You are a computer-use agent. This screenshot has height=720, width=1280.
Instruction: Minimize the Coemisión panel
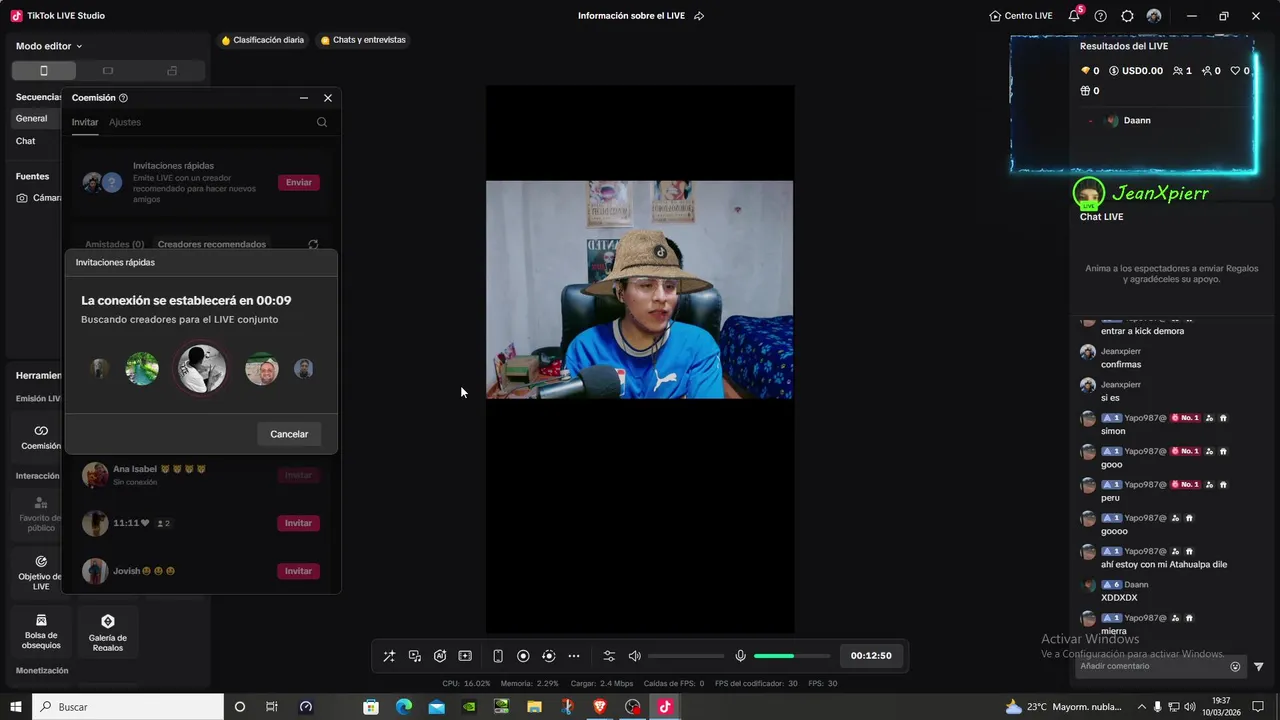(x=304, y=98)
